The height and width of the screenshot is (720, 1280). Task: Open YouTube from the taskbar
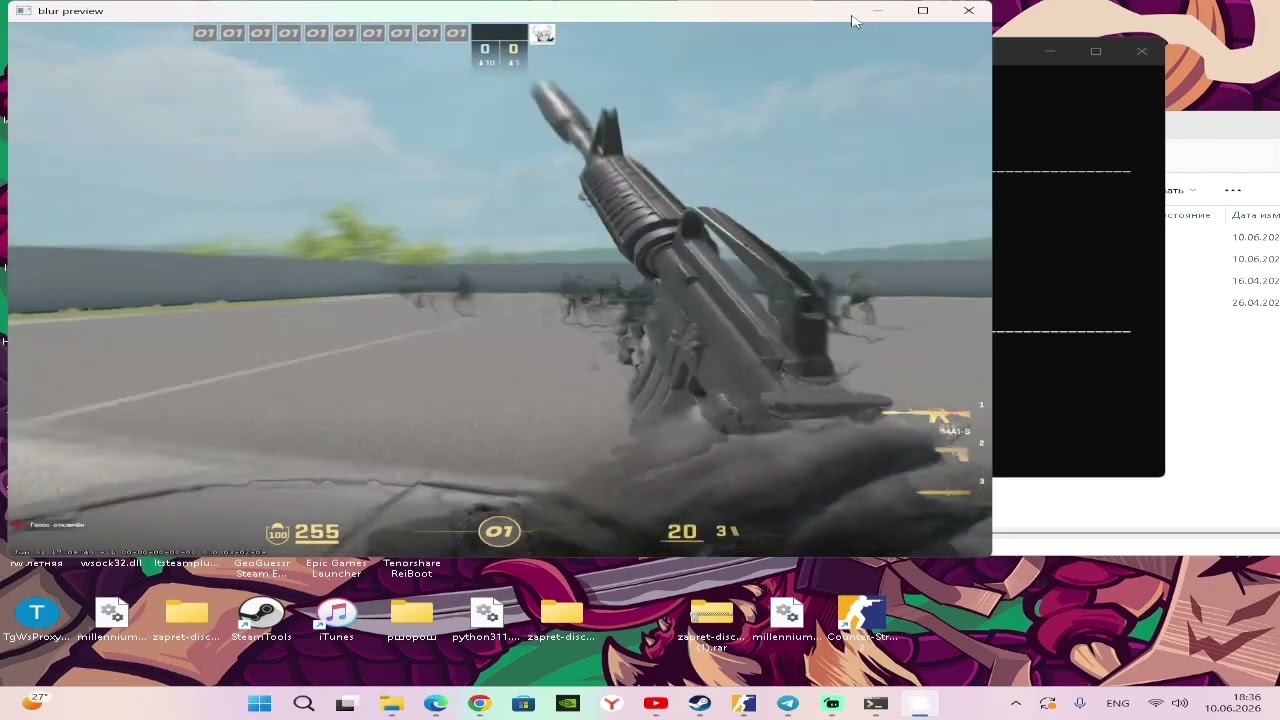[656, 704]
